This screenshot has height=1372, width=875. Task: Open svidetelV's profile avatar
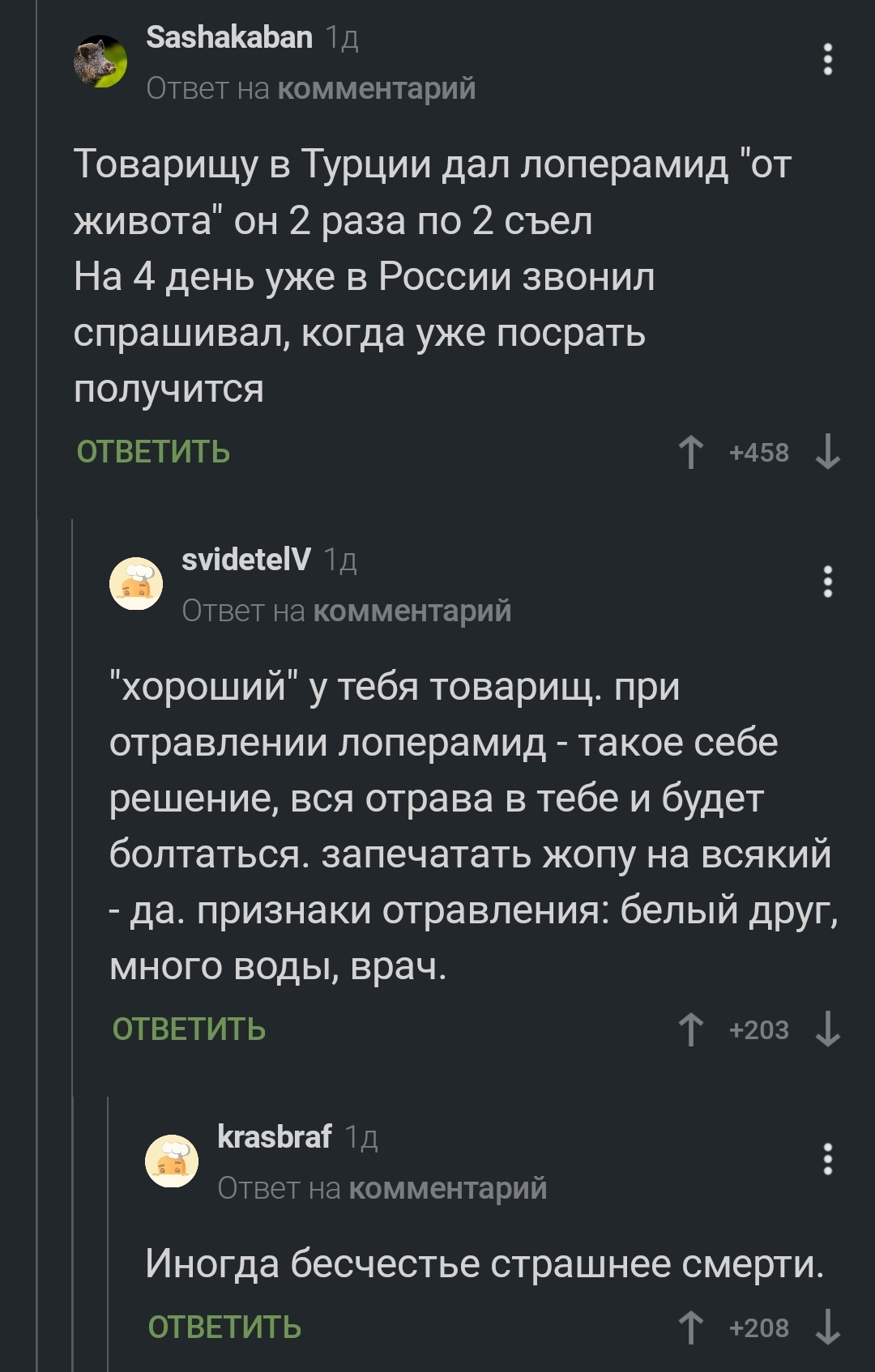(136, 583)
